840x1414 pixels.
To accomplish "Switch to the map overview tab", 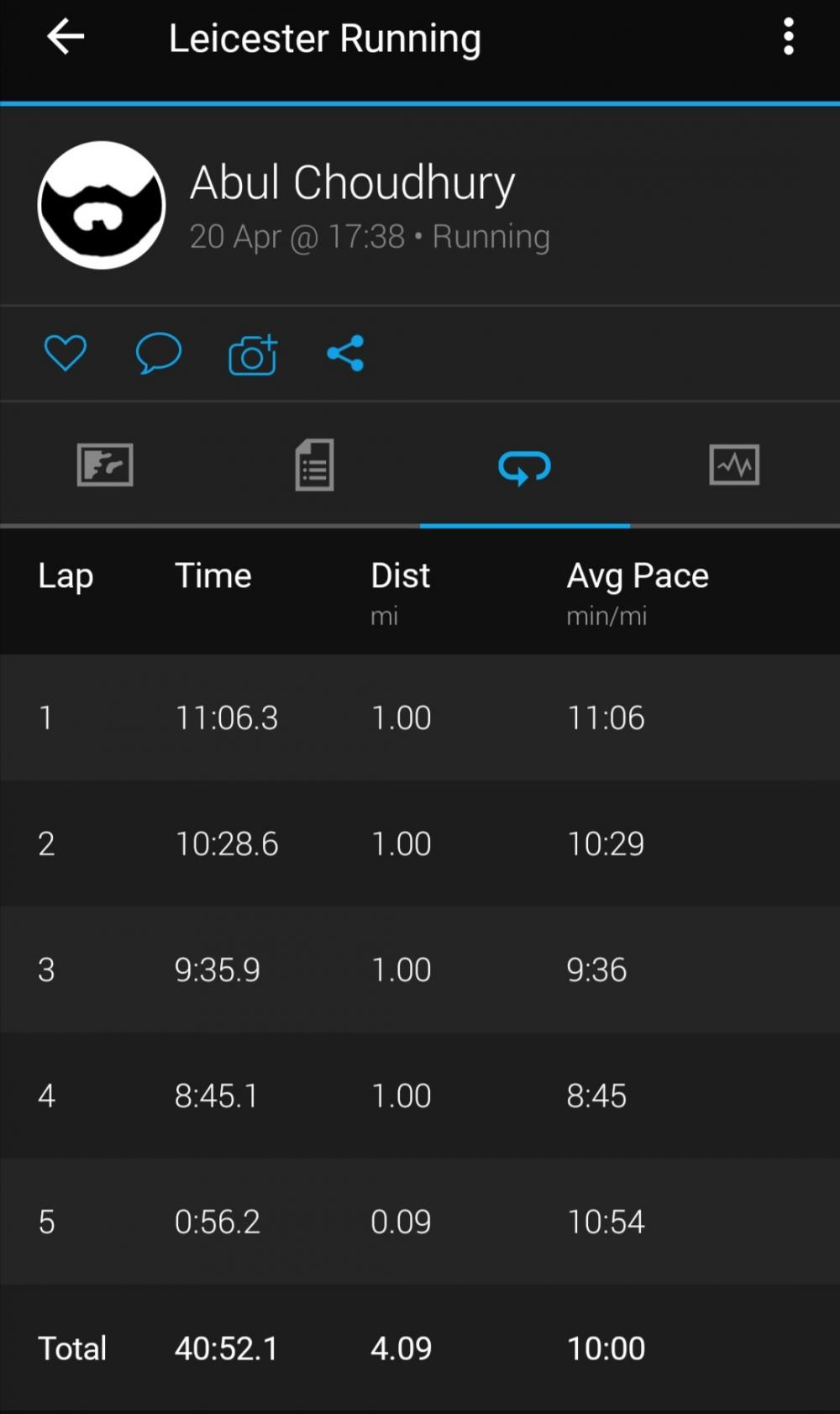I will coord(105,465).
